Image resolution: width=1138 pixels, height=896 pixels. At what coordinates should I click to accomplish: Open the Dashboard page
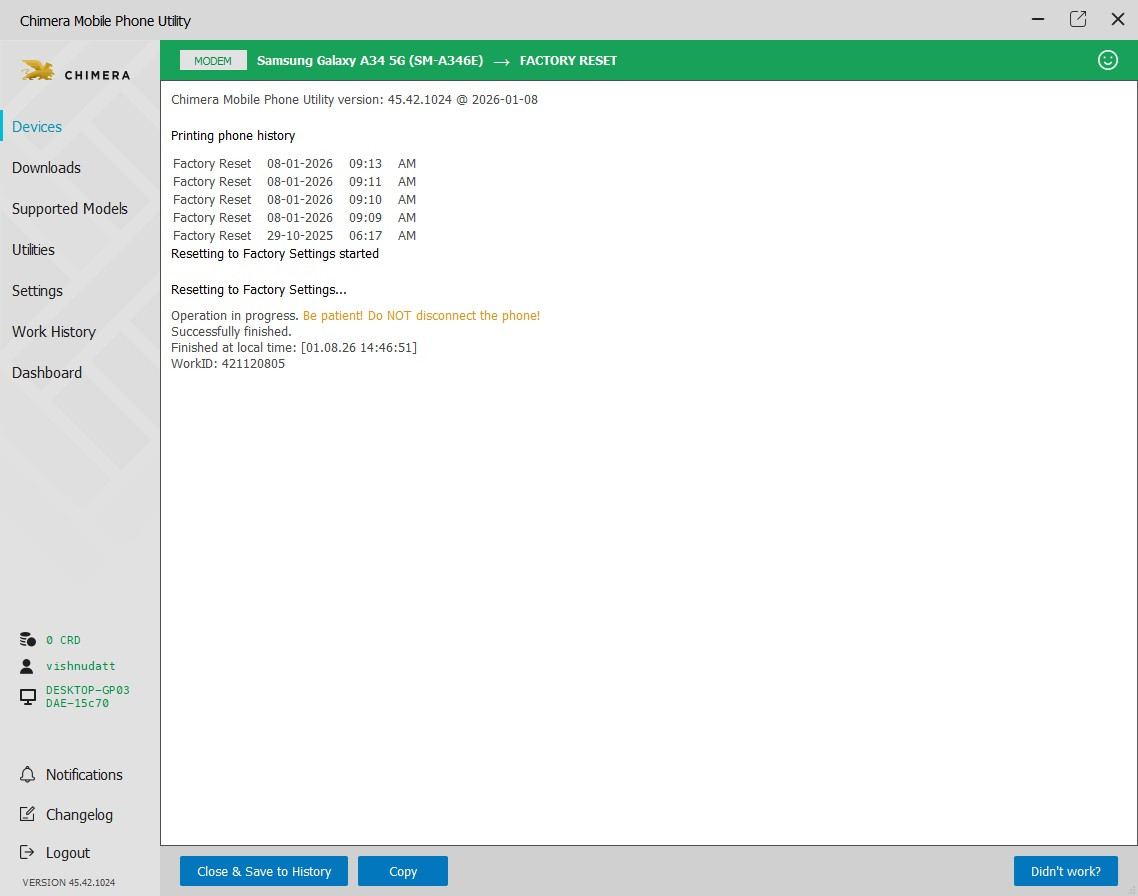click(46, 373)
